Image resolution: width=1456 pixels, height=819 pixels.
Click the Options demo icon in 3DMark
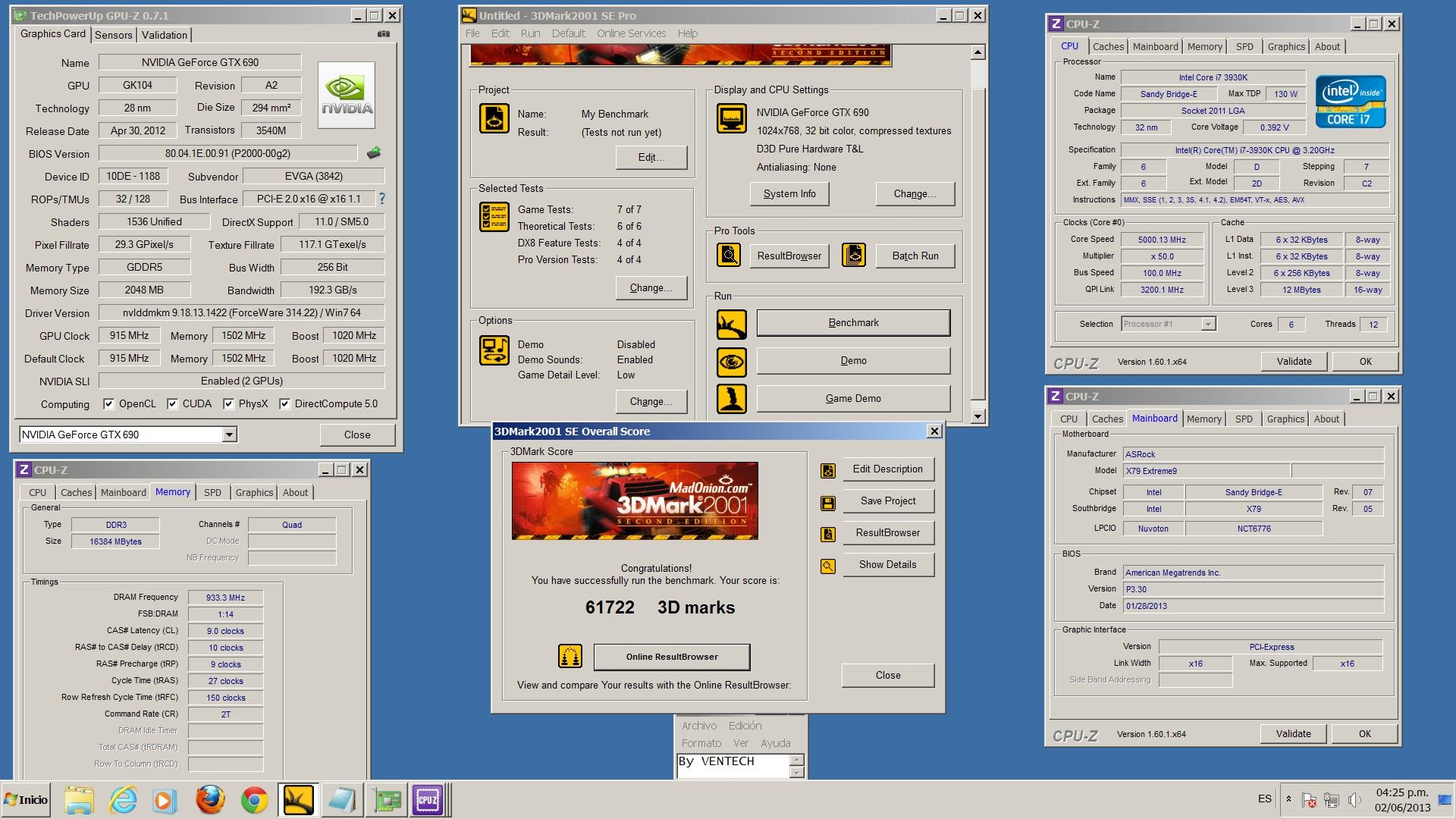[x=494, y=350]
